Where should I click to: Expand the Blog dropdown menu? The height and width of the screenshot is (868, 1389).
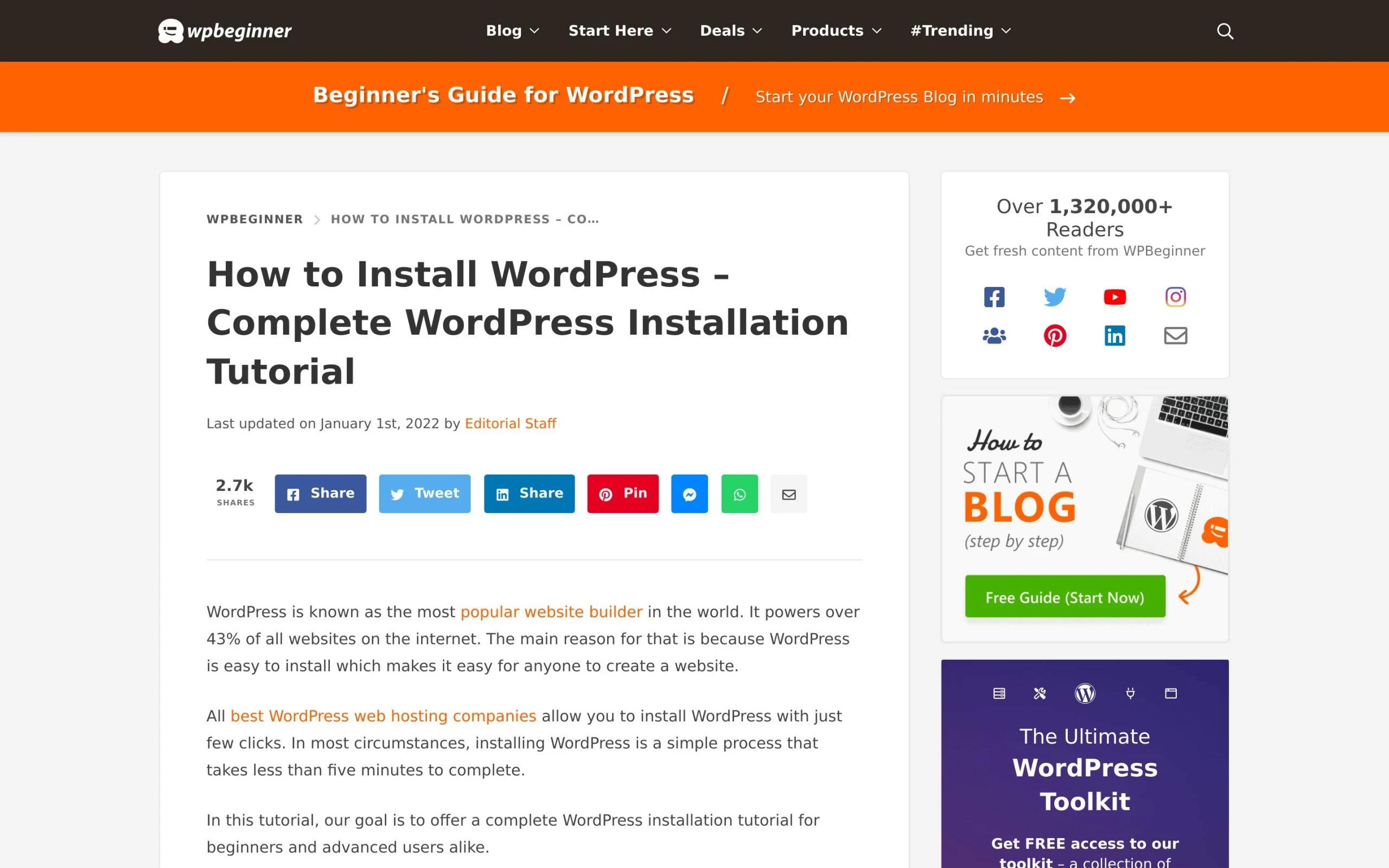coord(512,31)
